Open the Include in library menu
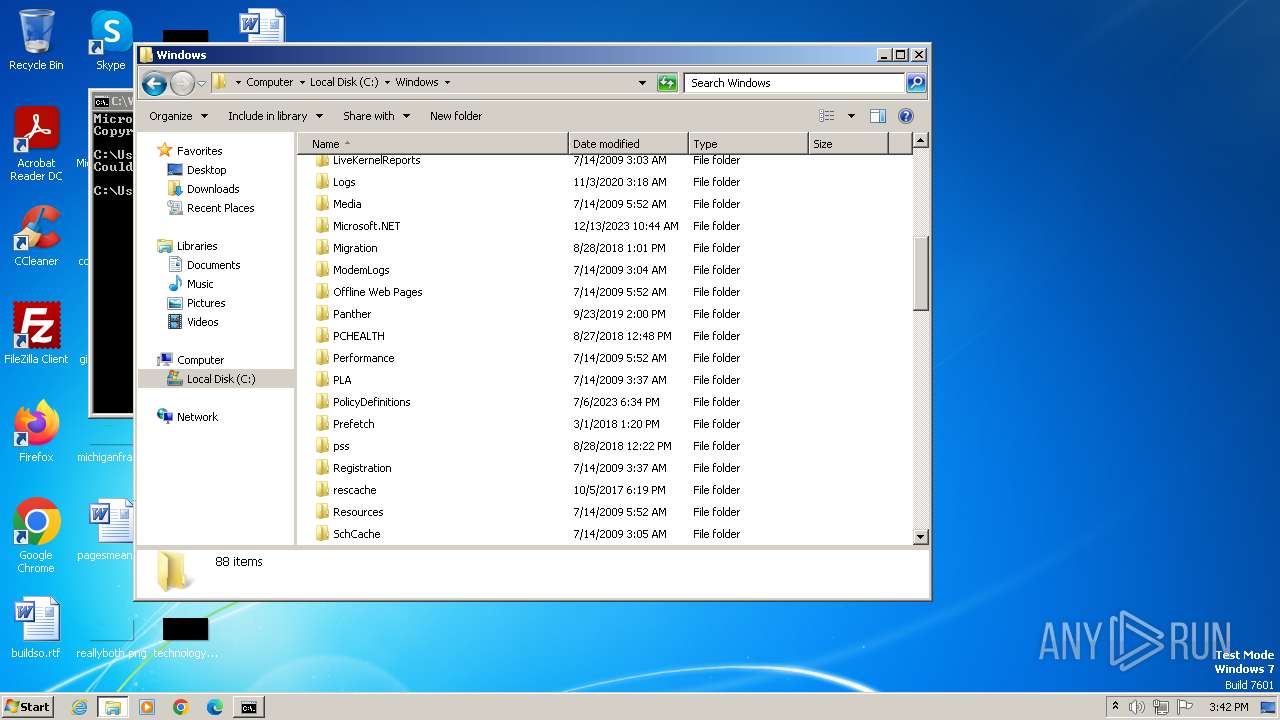 (275, 116)
